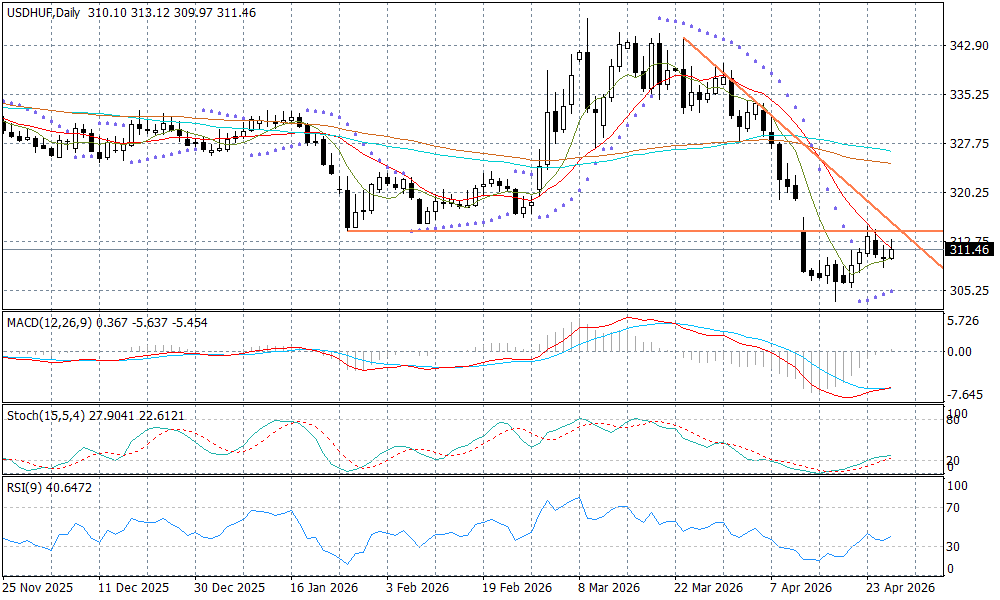Click the 8 Mar 2026 date label
The height and width of the screenshot is (600, 1000).
coord(607,588)
